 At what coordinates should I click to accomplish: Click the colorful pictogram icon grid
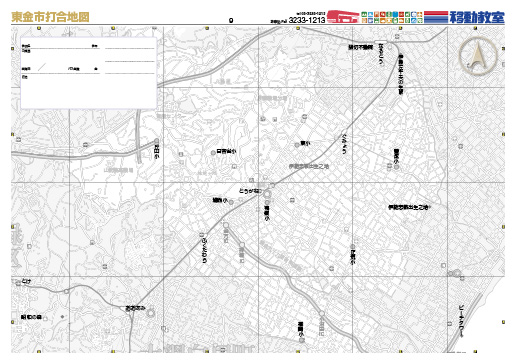(x=392, y=17)
